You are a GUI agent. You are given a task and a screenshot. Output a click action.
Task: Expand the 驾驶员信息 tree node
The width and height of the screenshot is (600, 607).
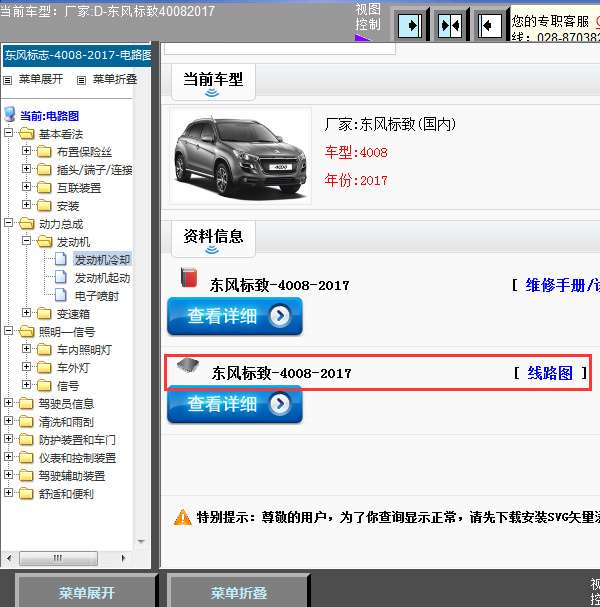pos(8,402)
